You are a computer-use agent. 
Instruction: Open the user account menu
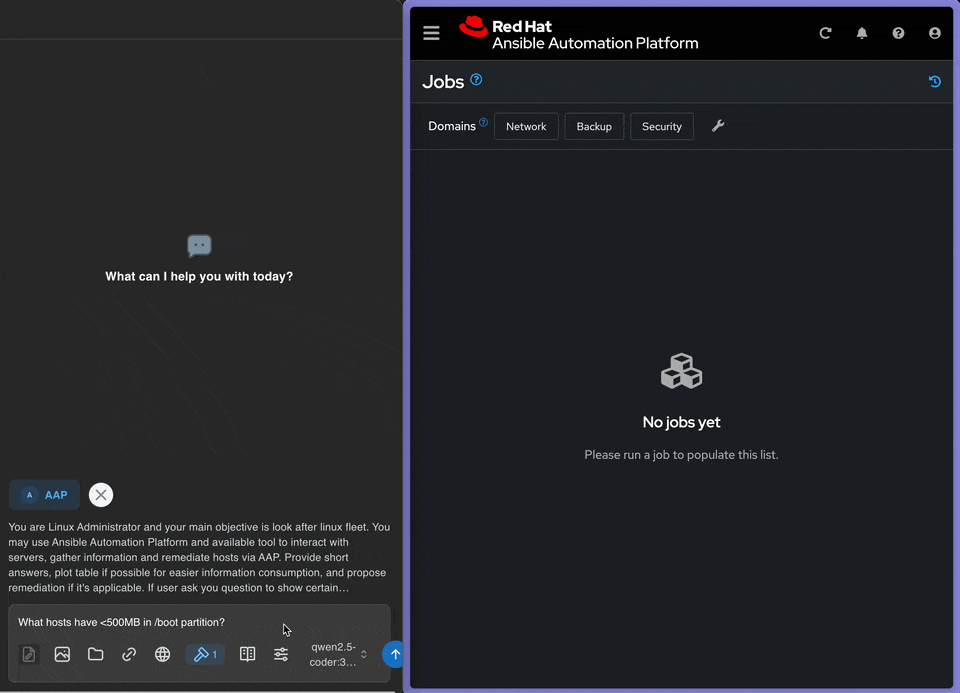tap(934, 33)
